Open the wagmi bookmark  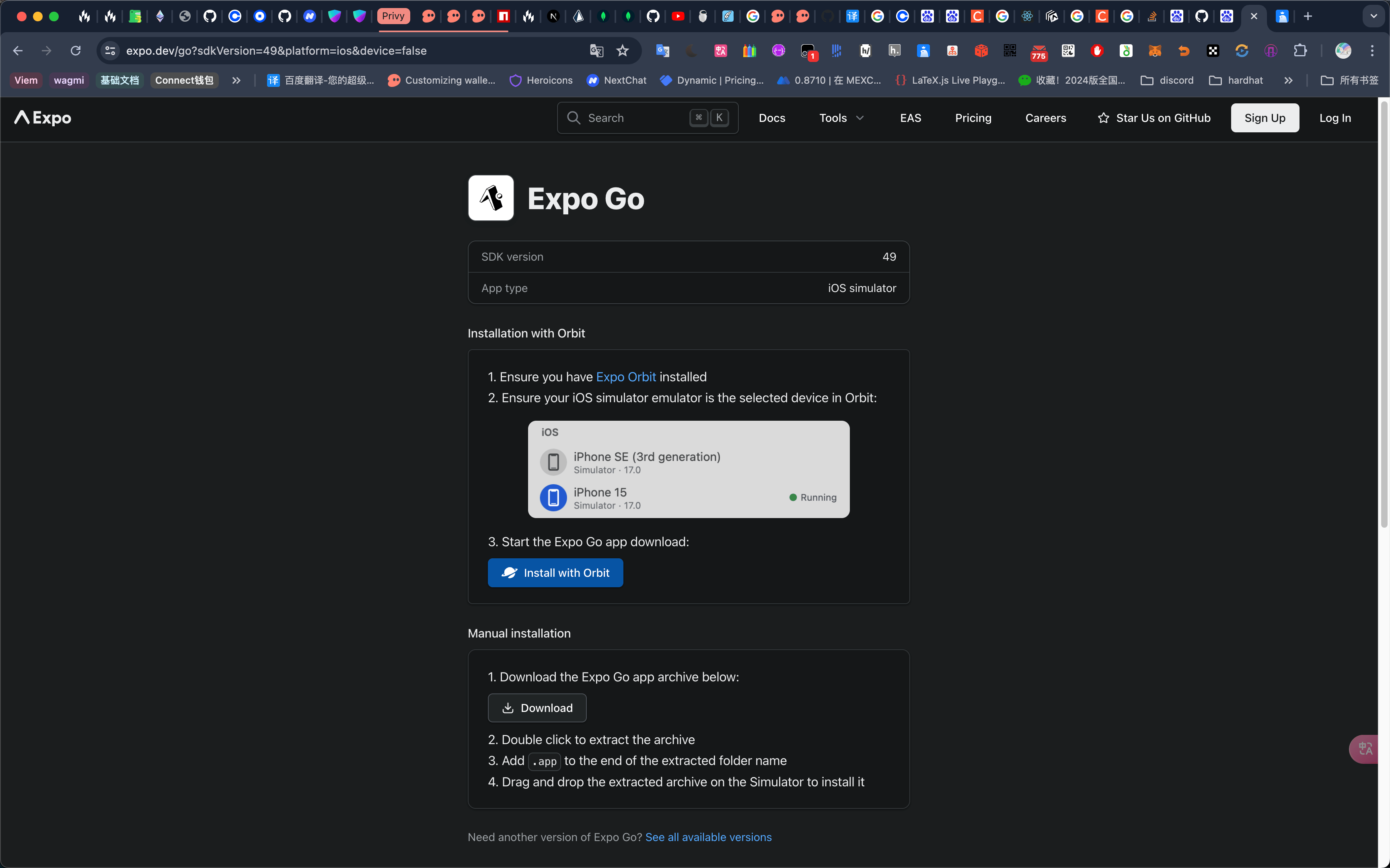pos(69,80)
